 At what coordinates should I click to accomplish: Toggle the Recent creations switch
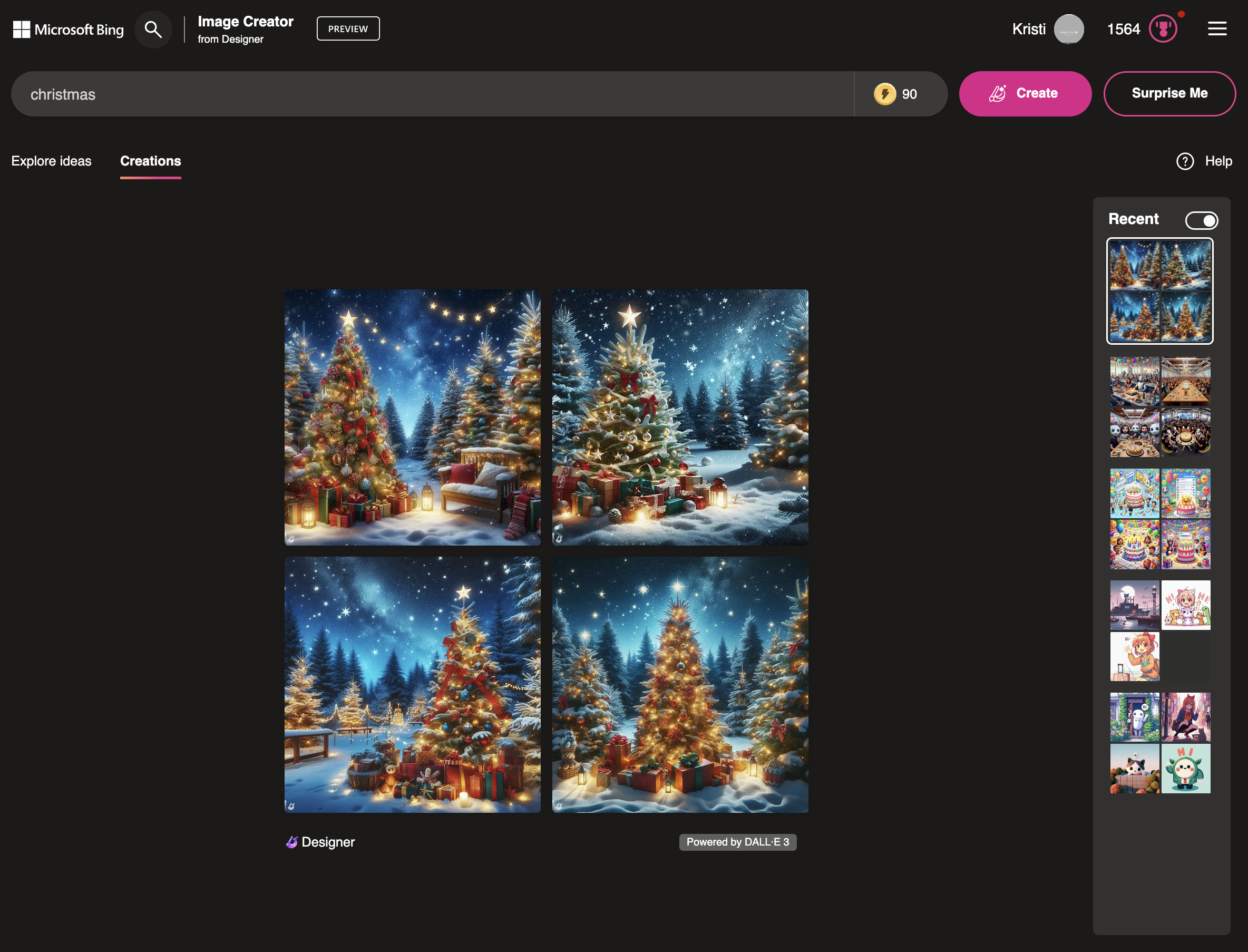click(x=1200, y=219)
